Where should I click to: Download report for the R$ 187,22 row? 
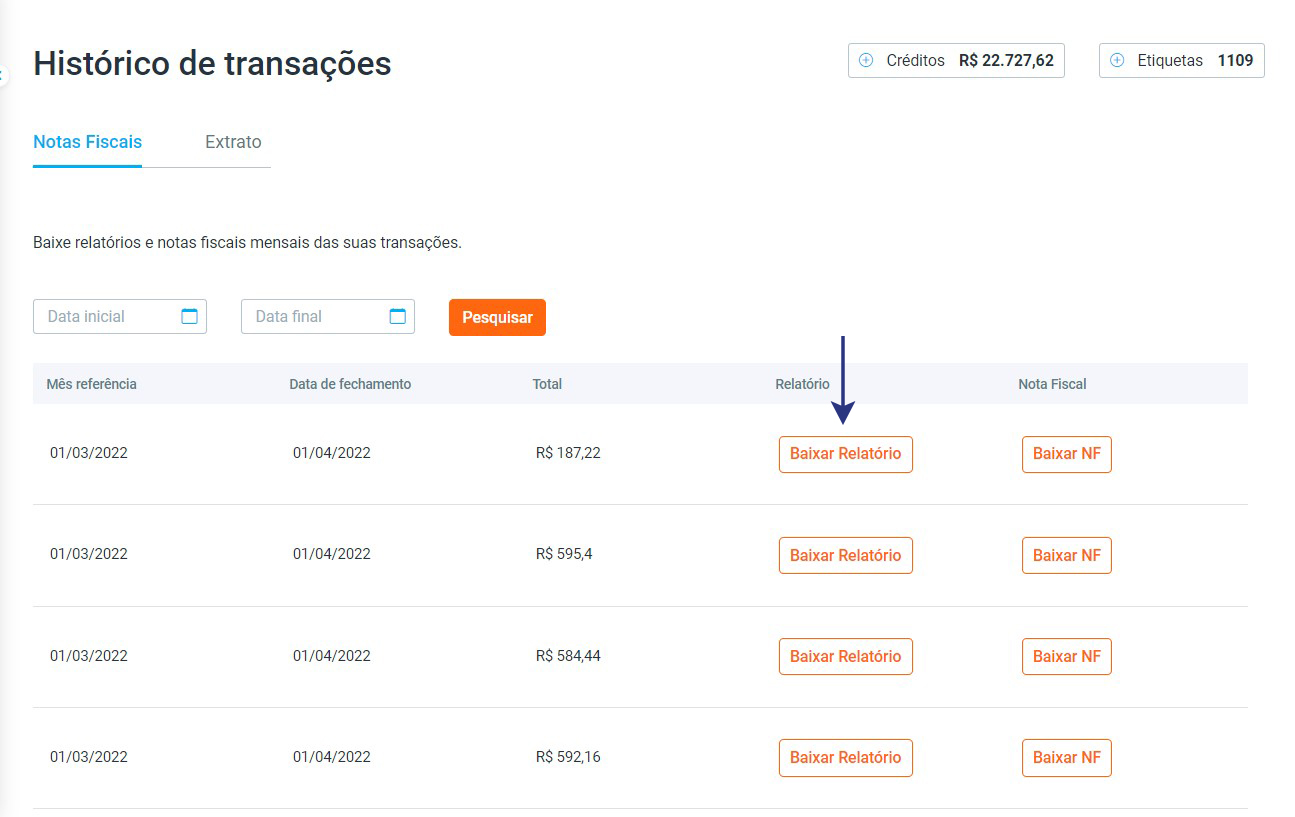tap(845, 454)
